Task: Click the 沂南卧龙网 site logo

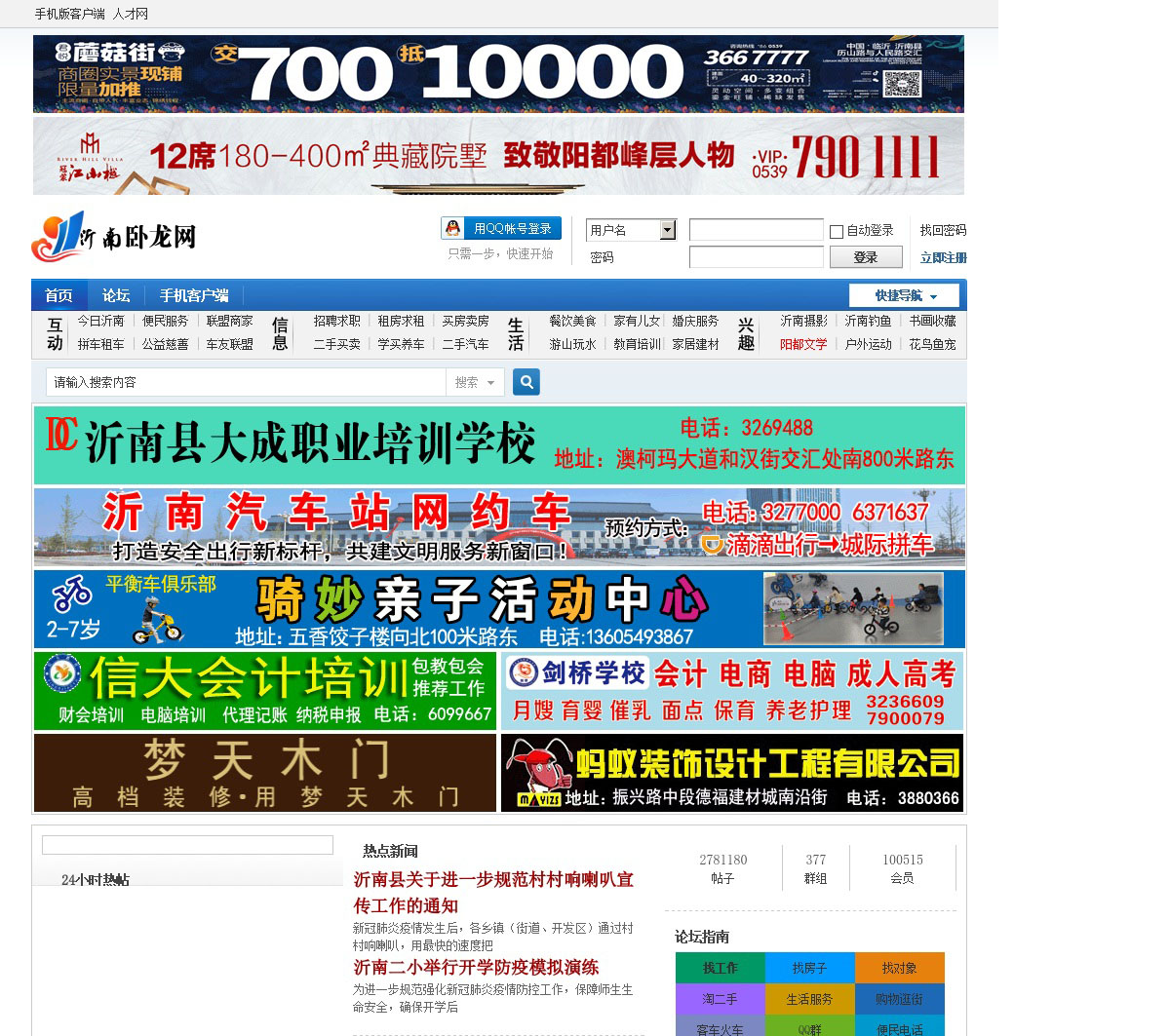Action: click(x=114, y=237)
